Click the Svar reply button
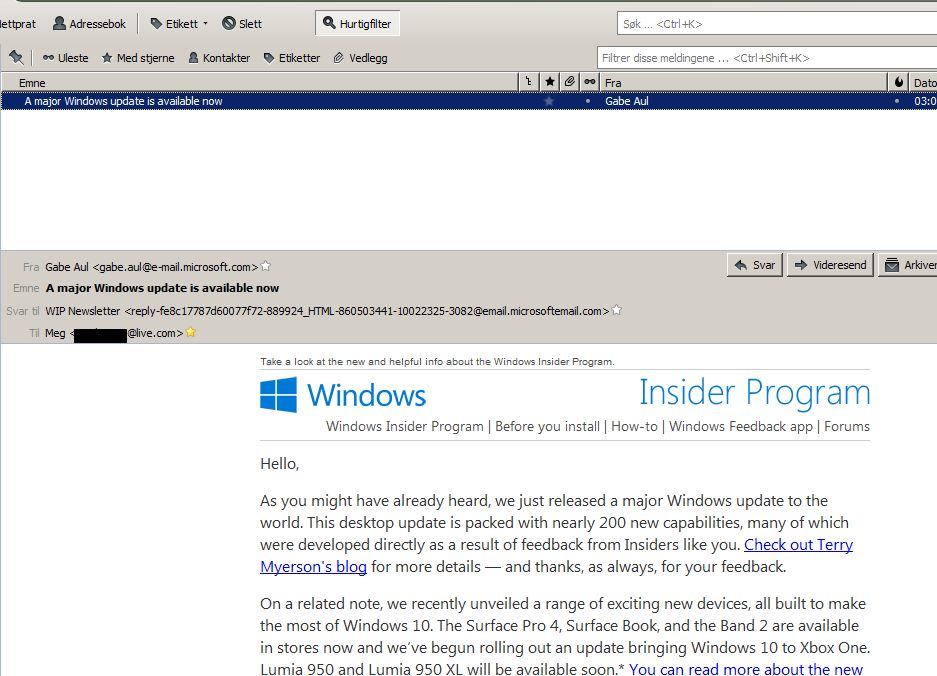 coord(755,265)
